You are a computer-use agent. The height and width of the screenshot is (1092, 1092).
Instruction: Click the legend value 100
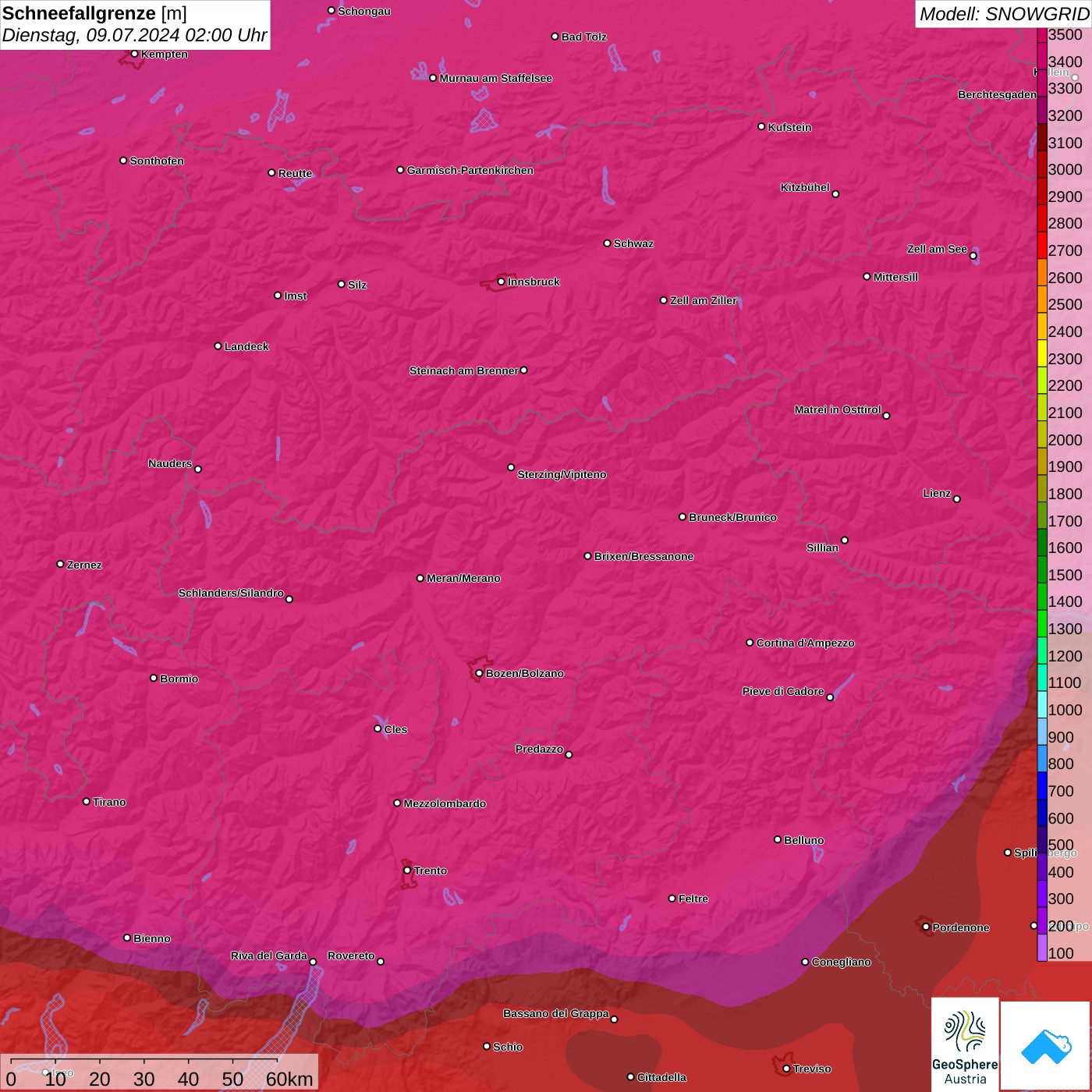pos(1061,953)
